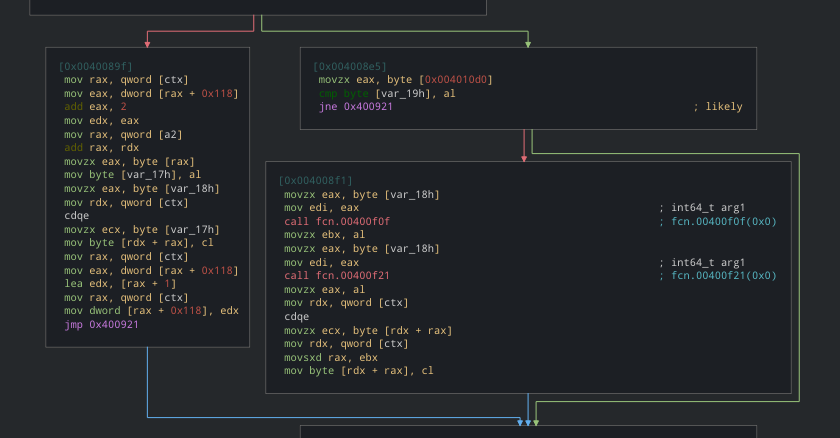
Task: Select the block header address 0x004008f1
Action: [x=315, y=180]
